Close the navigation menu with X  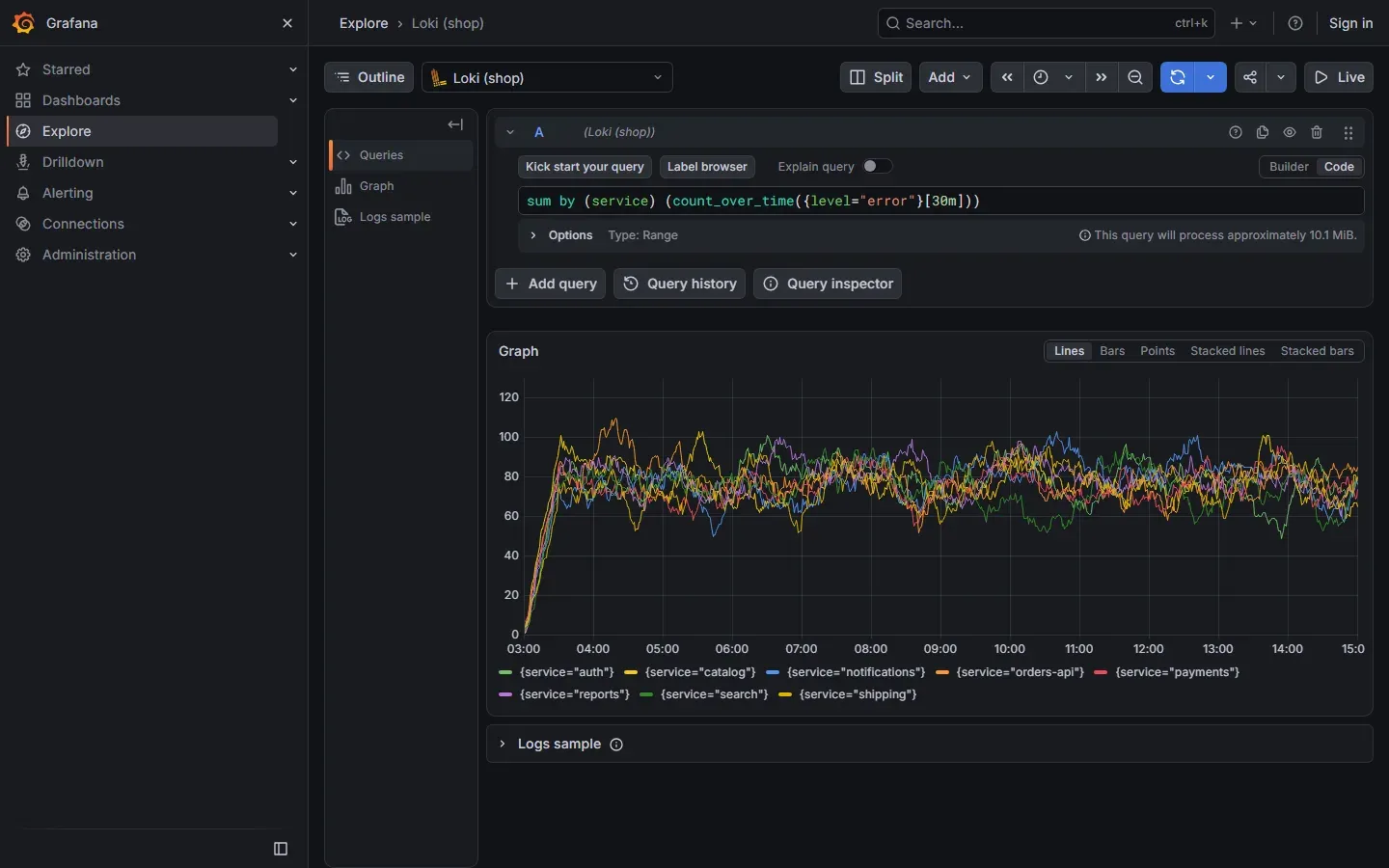point(287,23)
